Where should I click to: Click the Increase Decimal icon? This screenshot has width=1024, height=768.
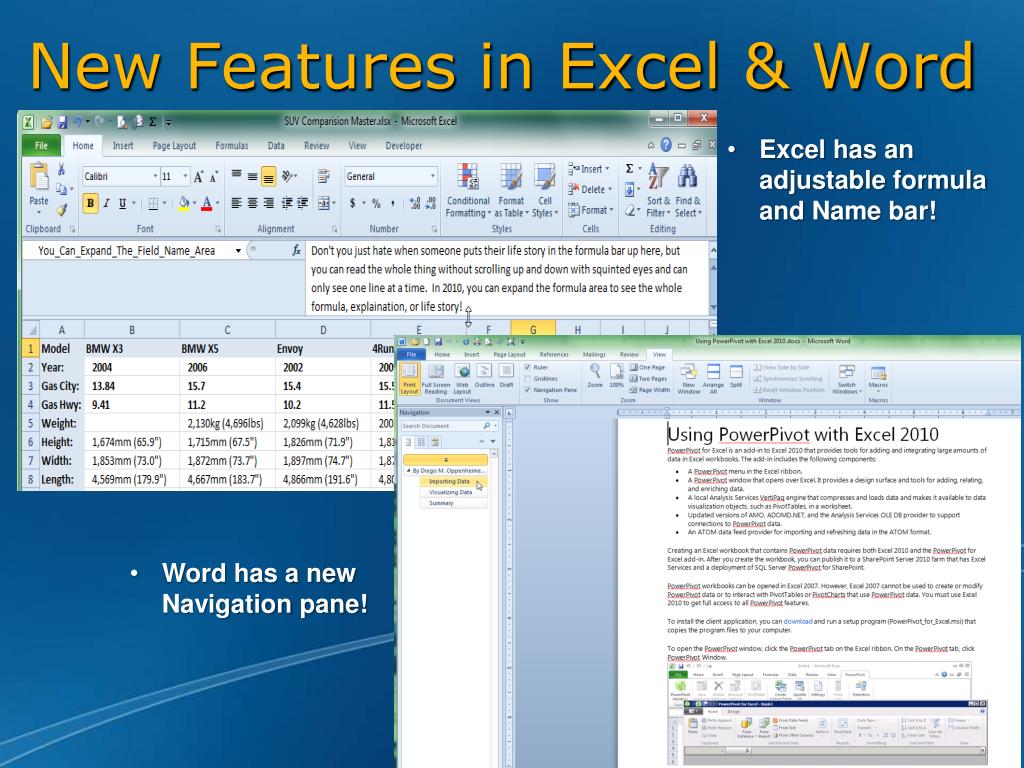pos(415,204)
